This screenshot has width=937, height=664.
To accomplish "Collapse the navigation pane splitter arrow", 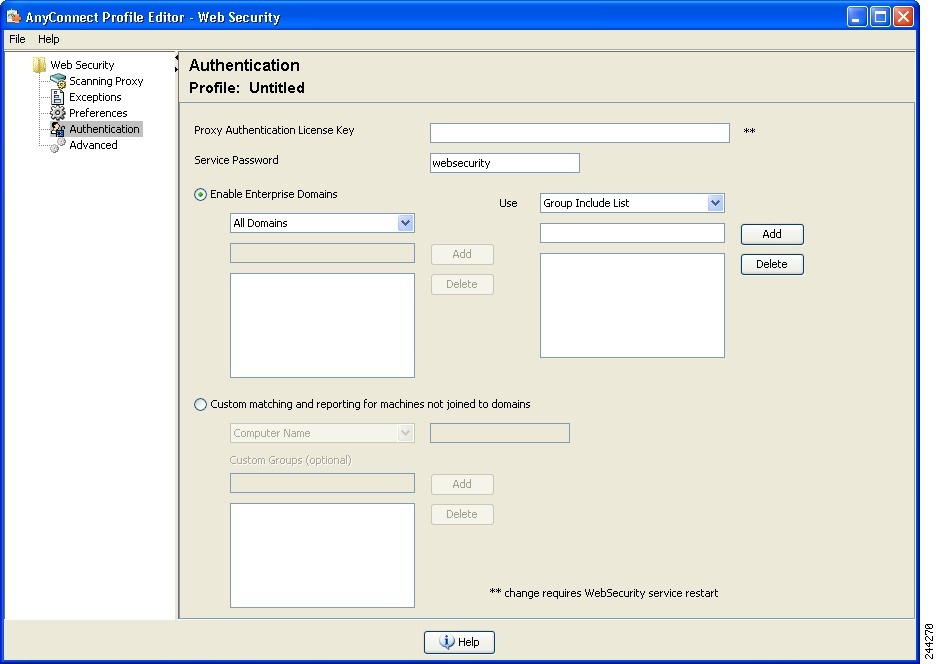I will tap(176, 57).
